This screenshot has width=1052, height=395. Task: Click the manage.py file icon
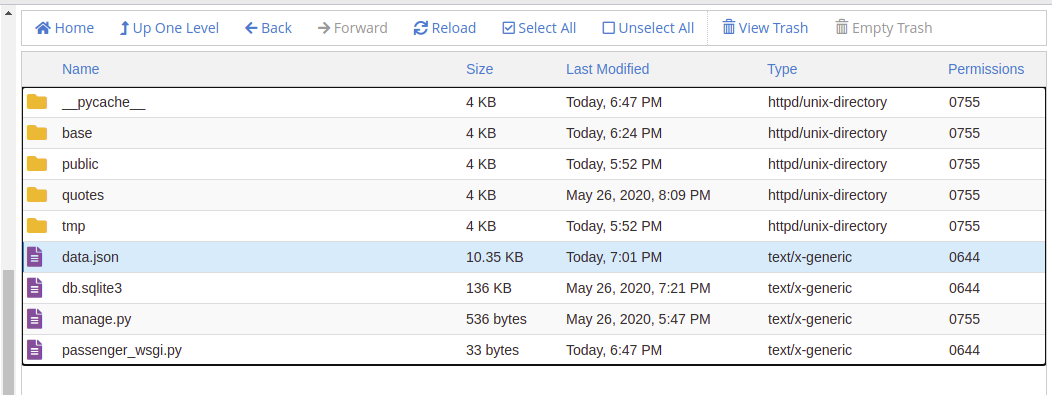(x=35, y=319)
